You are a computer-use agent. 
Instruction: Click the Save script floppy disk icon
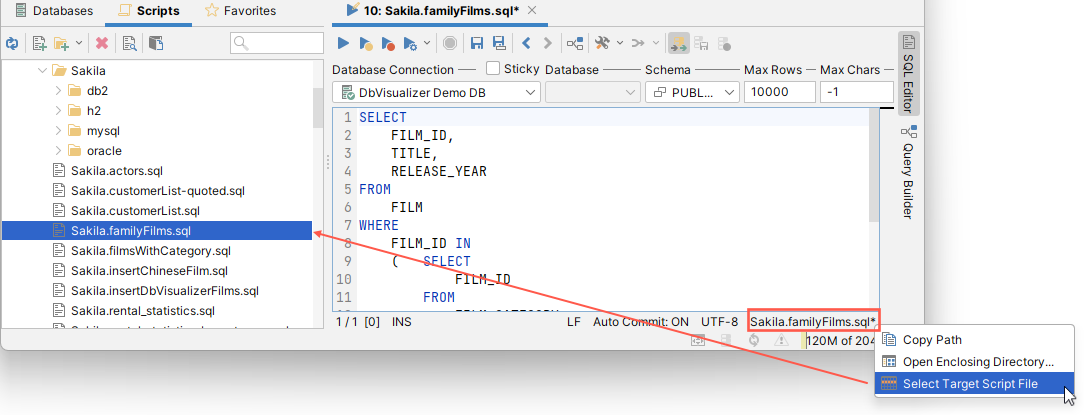[477, 43]
